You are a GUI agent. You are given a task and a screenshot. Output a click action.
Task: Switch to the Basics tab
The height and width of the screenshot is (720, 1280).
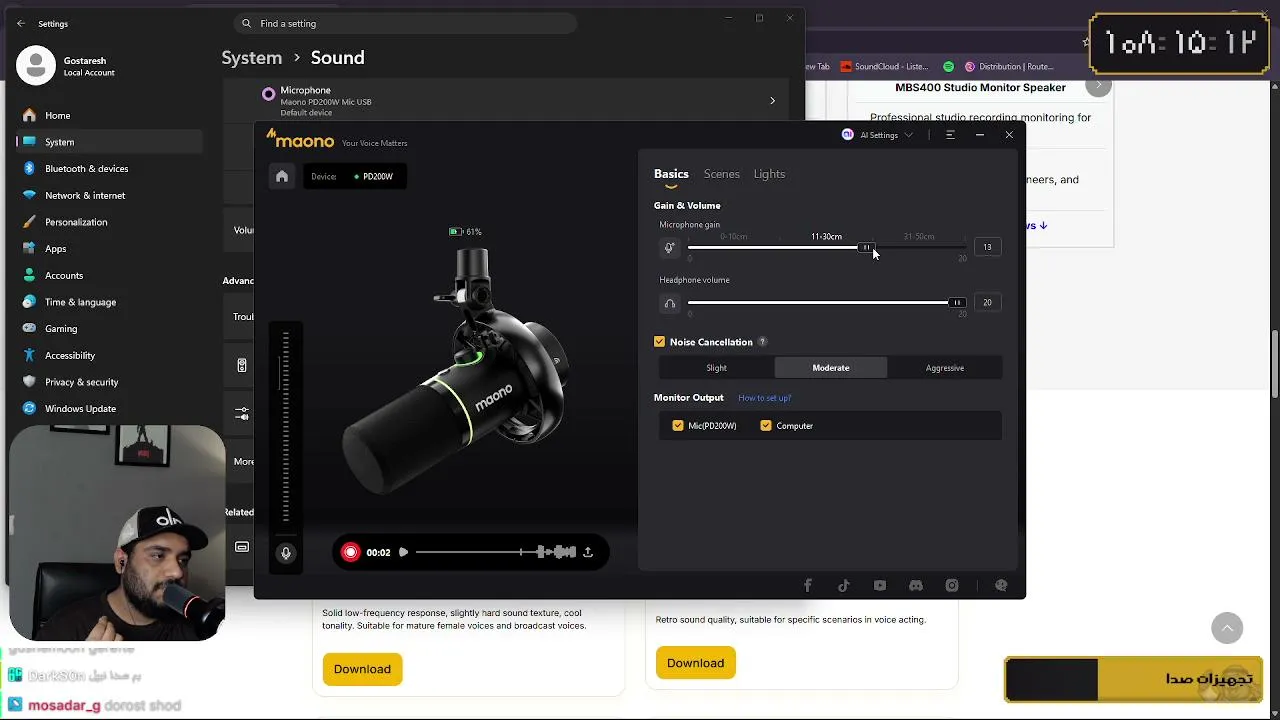tap(671, 174)
